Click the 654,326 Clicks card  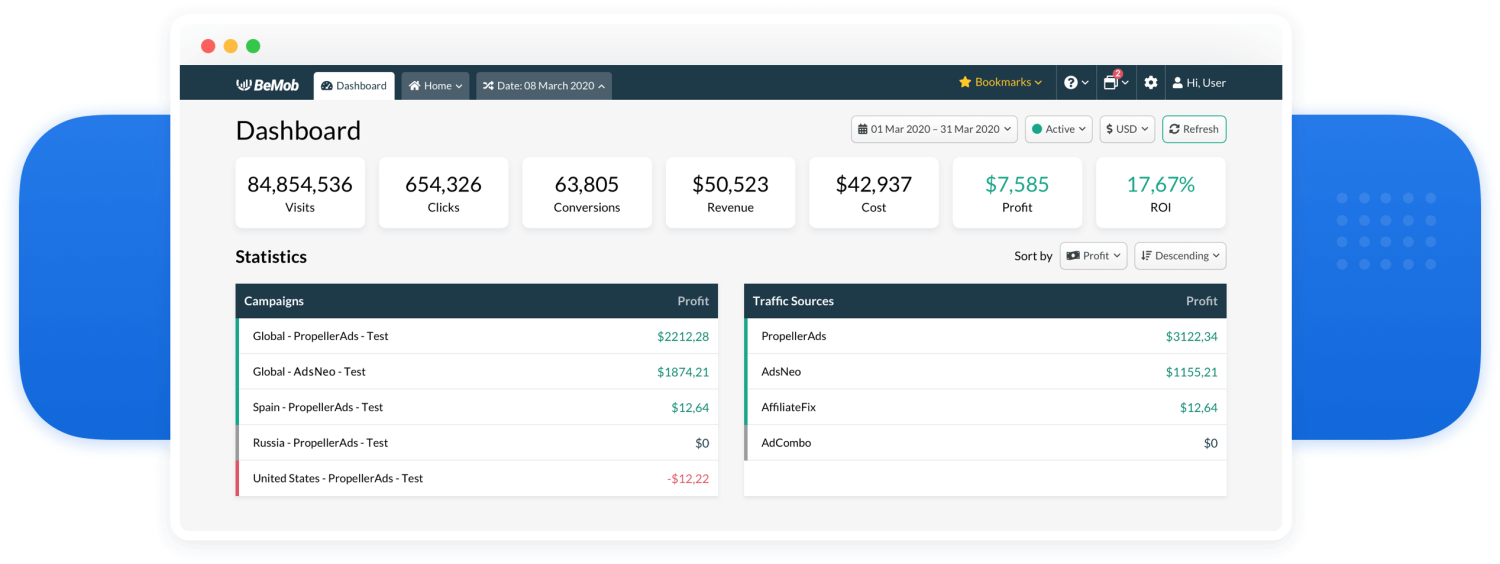point(443,193)
